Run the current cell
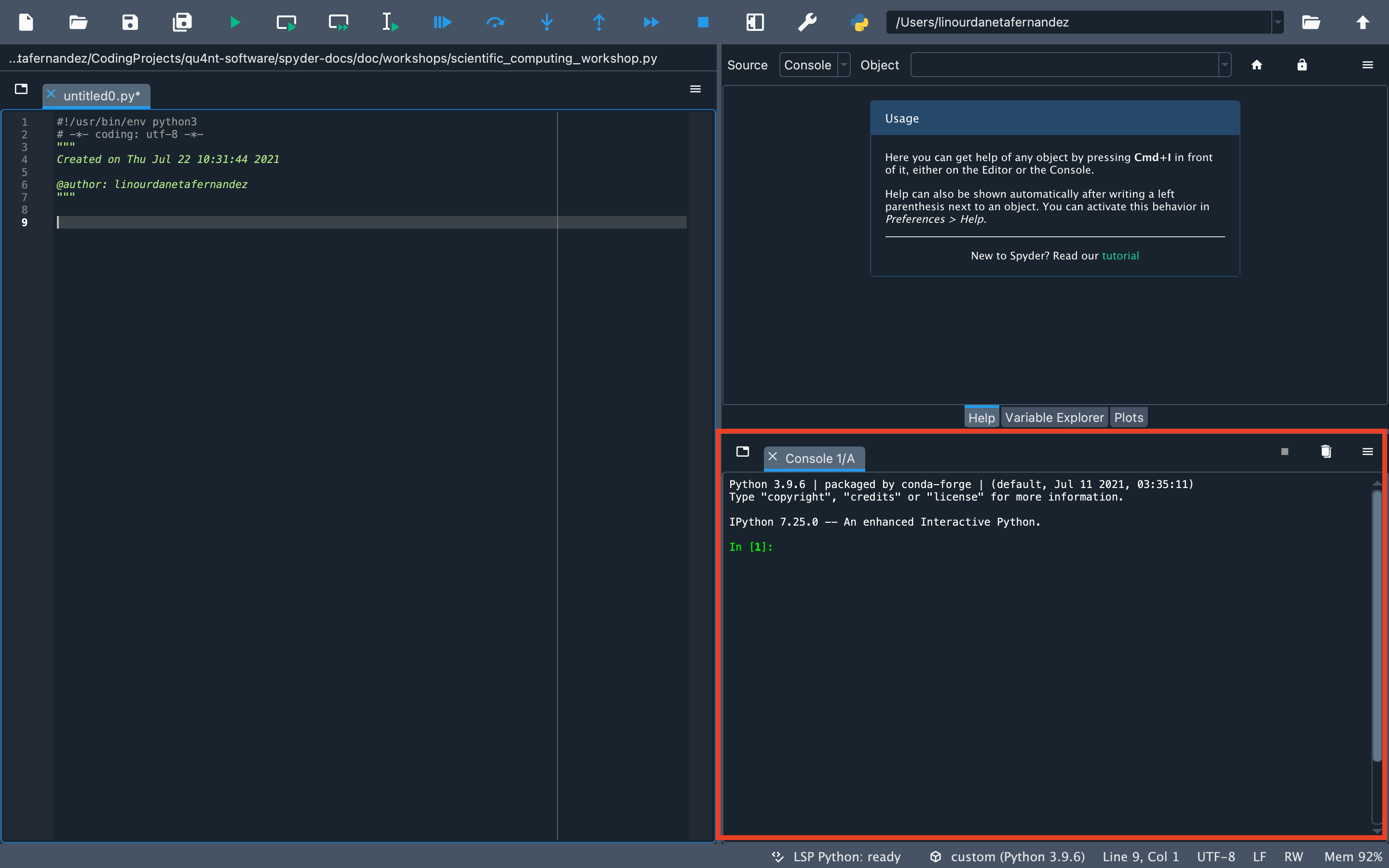Screen dimensions: 1389x868 click(x=286, y=22)
